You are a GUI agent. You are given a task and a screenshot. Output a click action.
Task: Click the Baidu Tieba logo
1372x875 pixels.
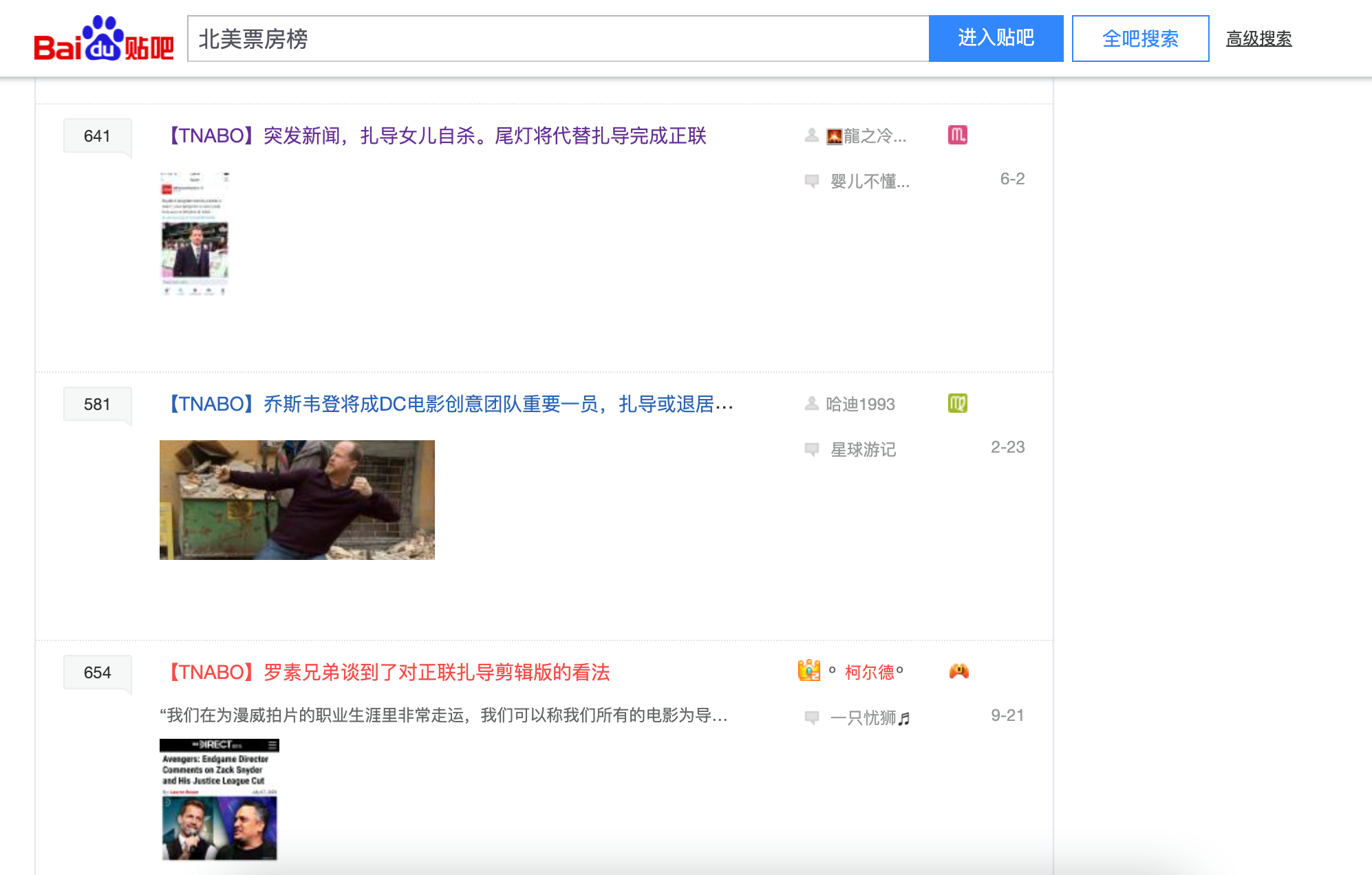[x=103, y=39]
